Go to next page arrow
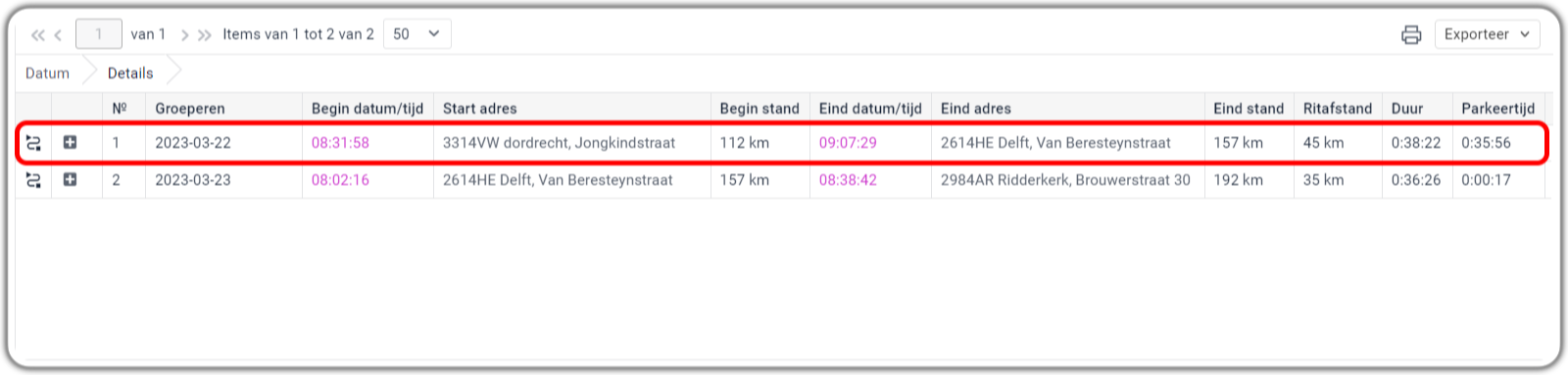 [x=184, y=35]
